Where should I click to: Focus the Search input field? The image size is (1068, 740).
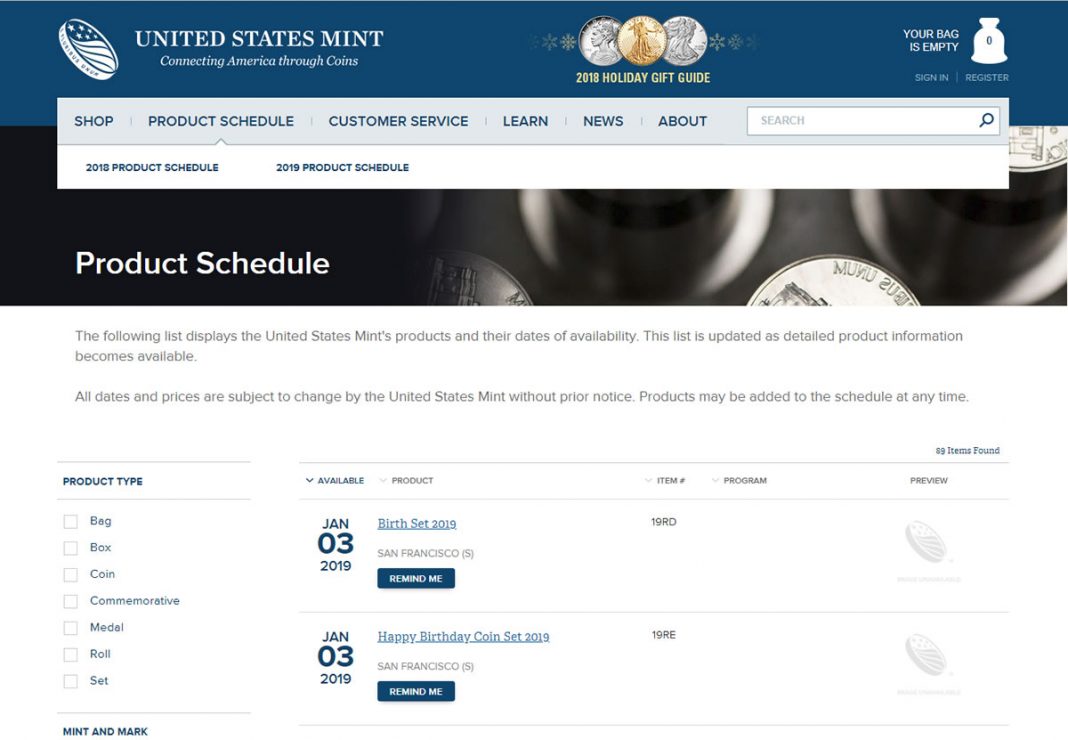(860, 121)
